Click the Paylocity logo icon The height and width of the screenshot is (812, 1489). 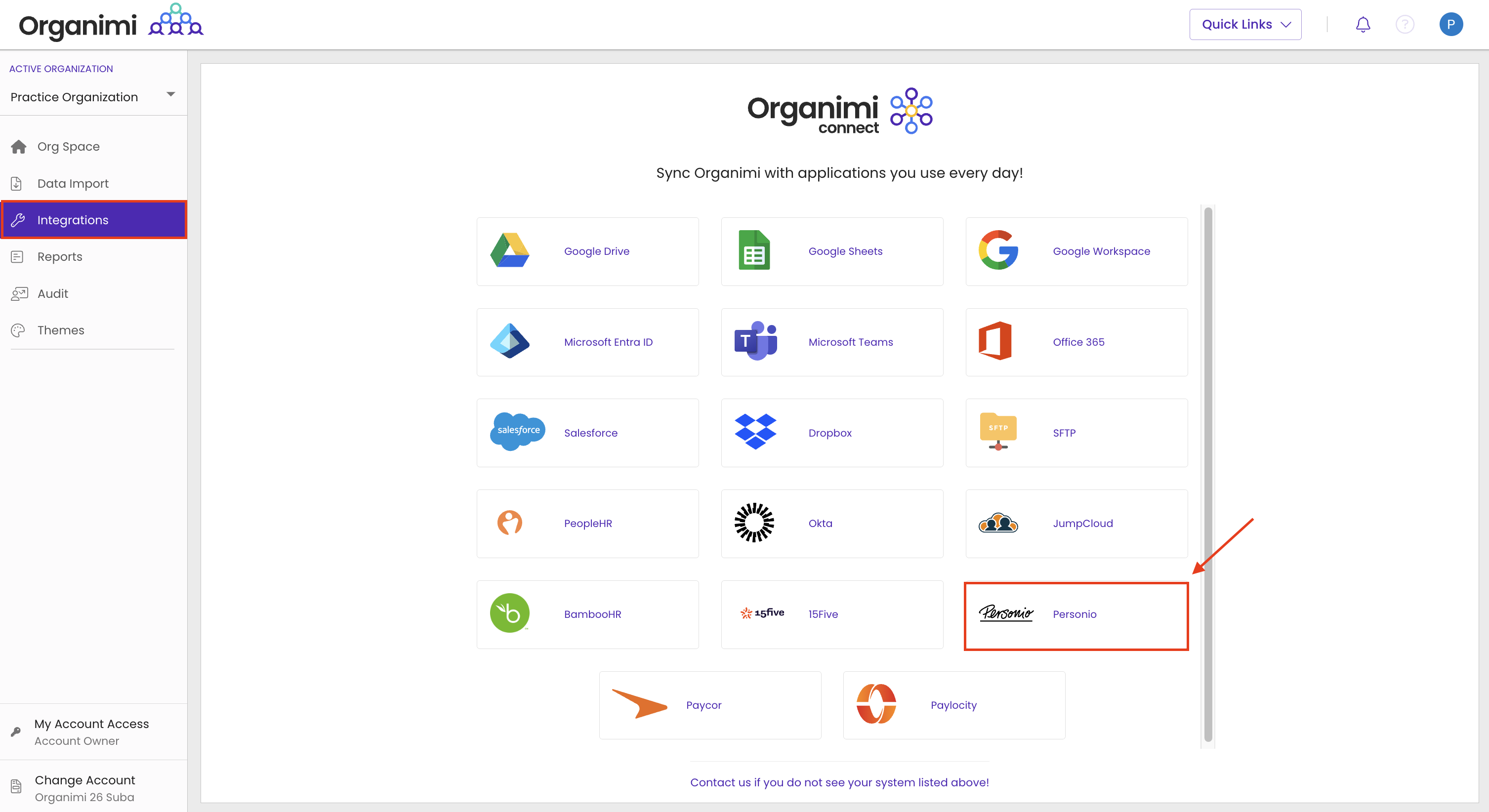click(876, 704)
